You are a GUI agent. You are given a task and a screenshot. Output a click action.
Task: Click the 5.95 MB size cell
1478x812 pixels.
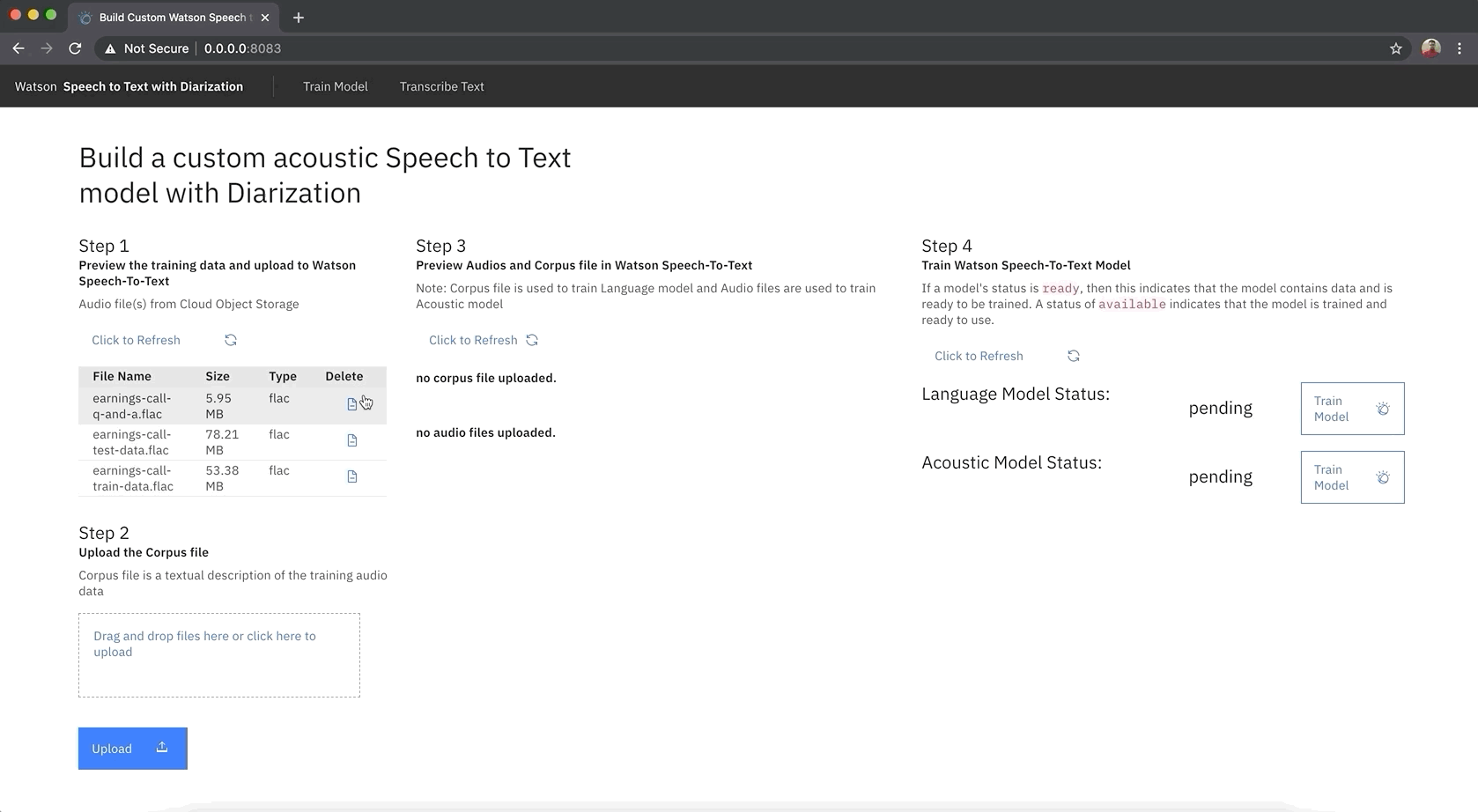(x=218, y=406)
